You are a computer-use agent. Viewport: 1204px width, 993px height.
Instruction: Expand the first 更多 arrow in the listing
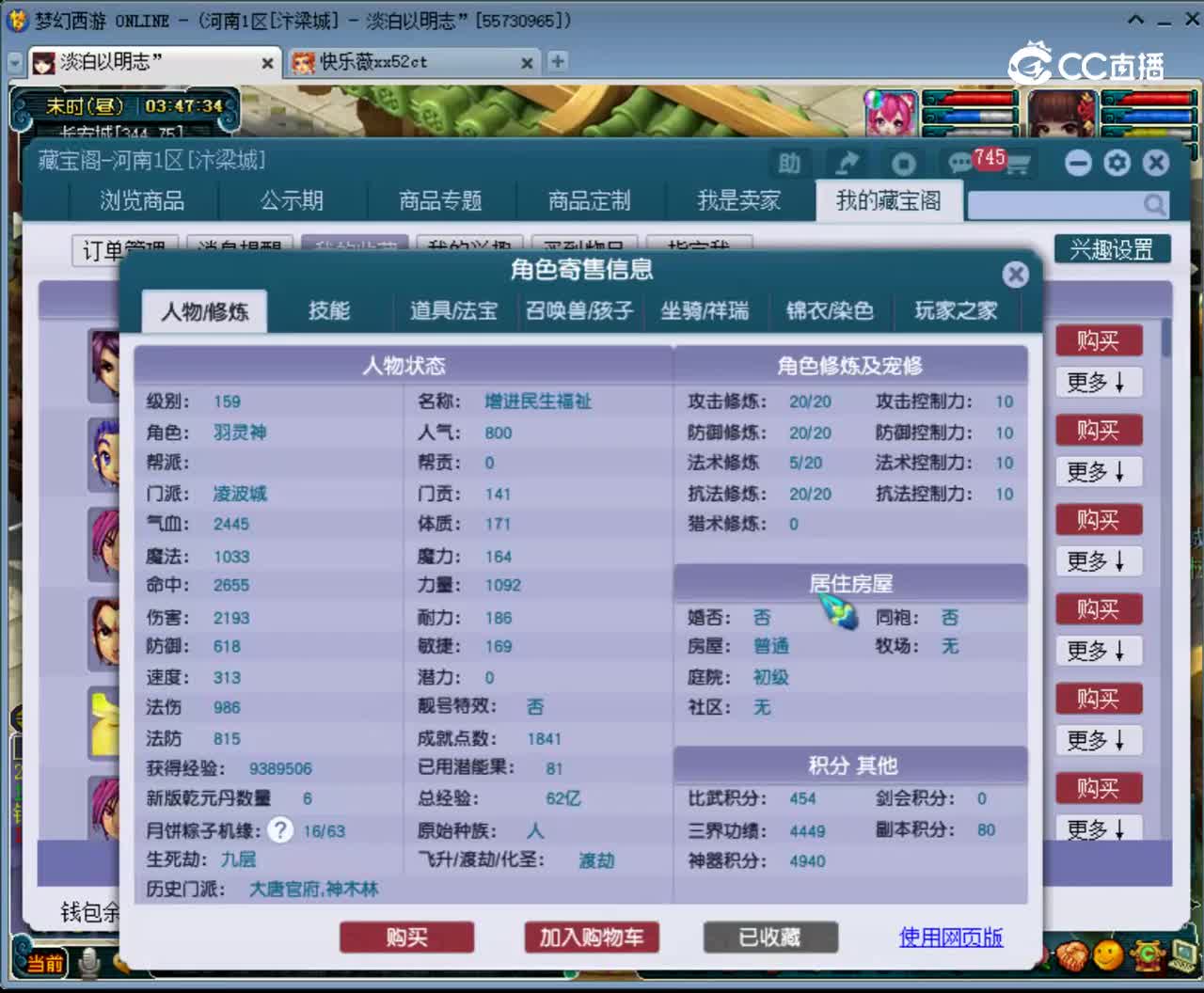click(1097, 382)
